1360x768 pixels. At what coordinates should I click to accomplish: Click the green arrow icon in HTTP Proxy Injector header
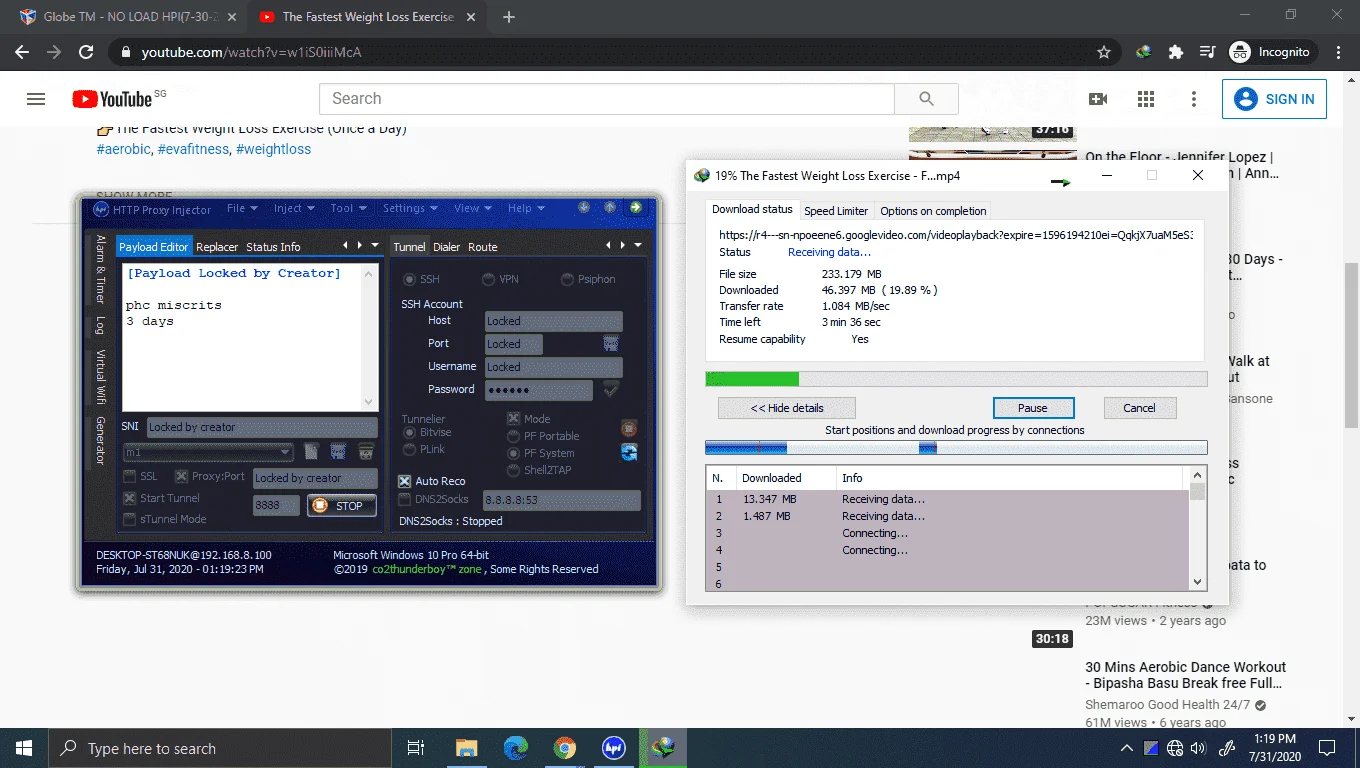tap(635, 208)
